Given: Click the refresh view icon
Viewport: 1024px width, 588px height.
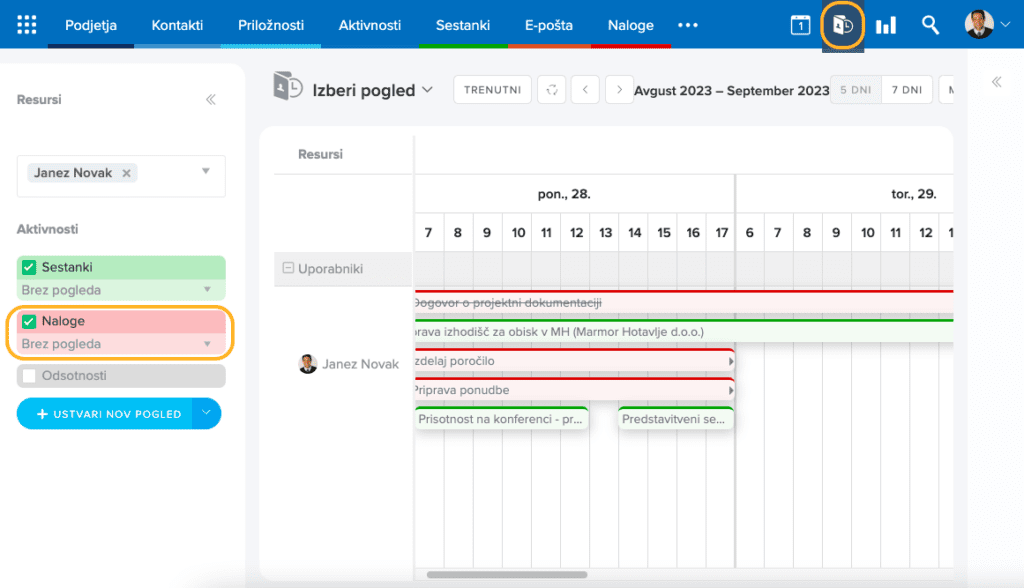Looking at the screenshot, I should click(x=551, y=90).
